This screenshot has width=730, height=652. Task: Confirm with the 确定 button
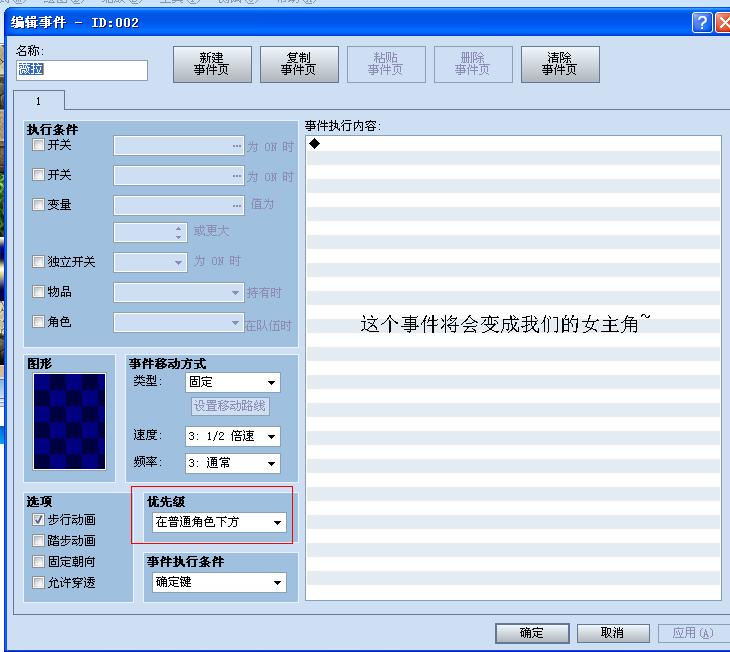(x=532, y=633)
